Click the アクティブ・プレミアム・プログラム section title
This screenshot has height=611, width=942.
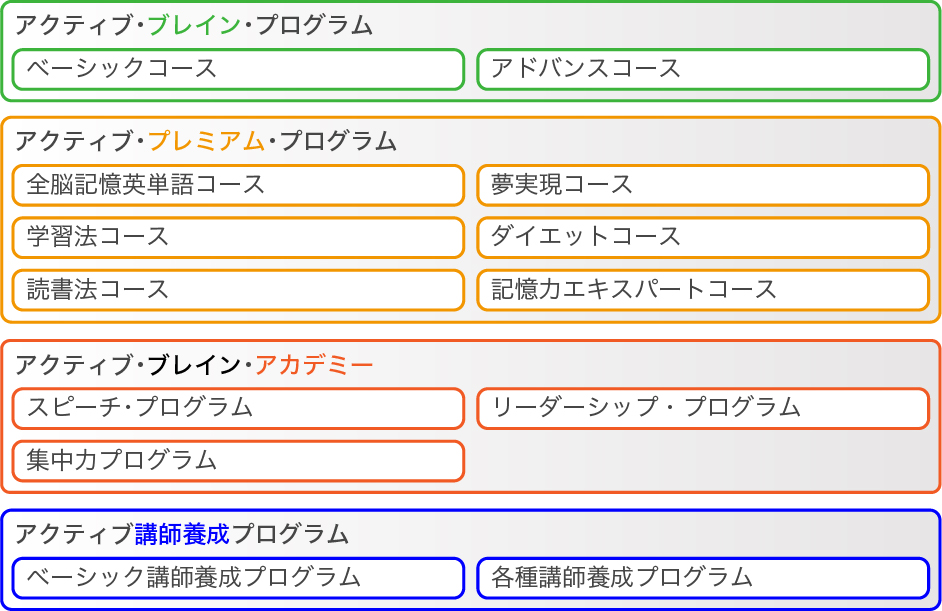point(206,142)
